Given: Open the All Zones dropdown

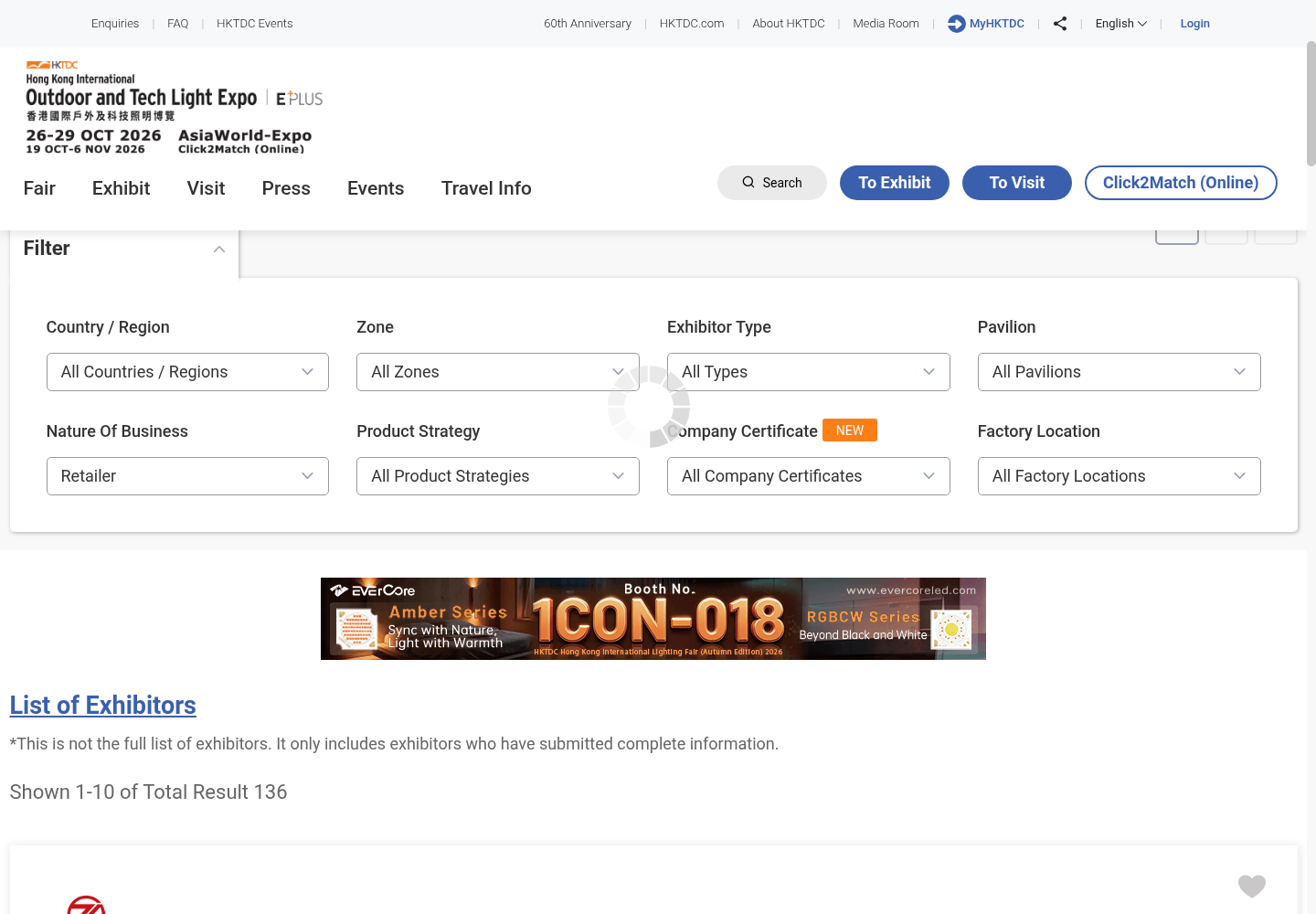Looking at the screenshot, I should point(498,372).
